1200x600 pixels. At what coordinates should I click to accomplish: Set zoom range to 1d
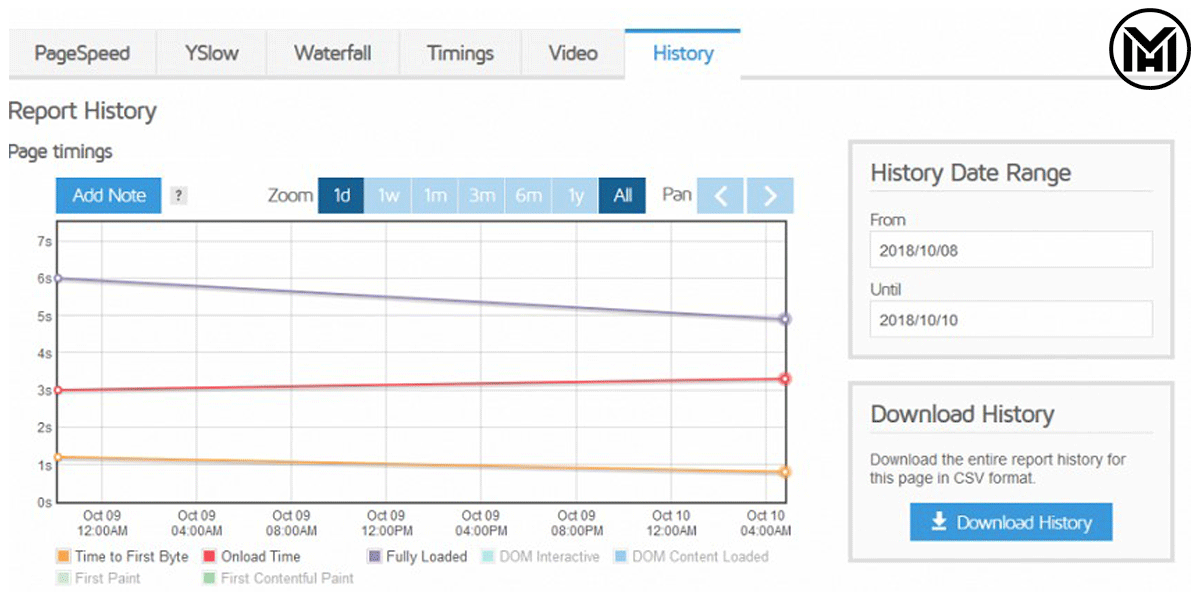point(342,196)
